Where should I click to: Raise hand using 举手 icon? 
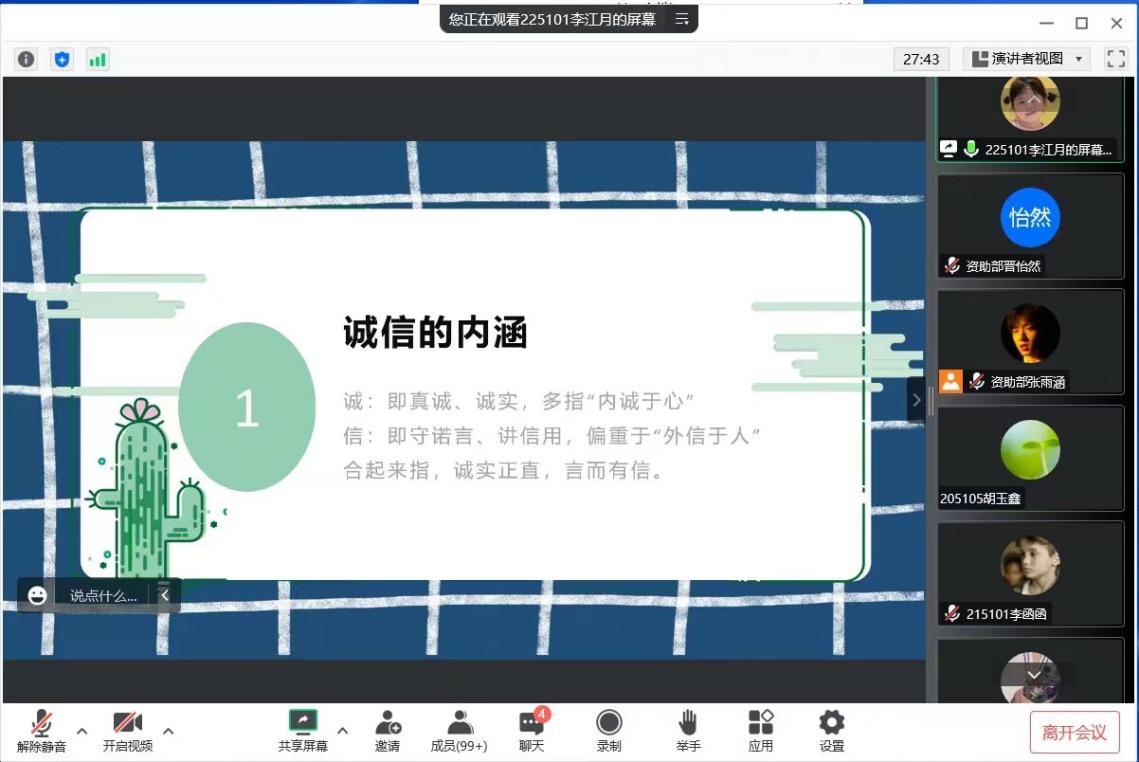tap(688, 730)
